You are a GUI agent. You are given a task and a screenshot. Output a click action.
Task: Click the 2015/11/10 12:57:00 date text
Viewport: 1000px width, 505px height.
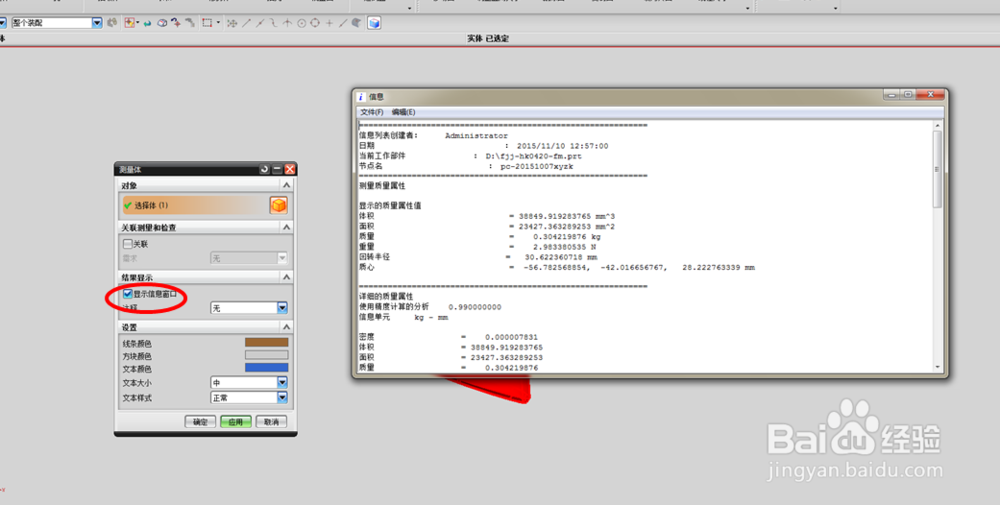pyautogui.click(x=562, y=146)
